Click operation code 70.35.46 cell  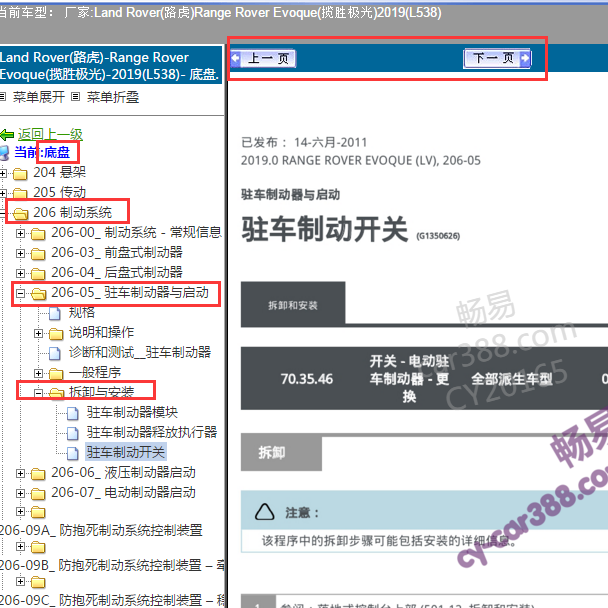tap(307, 379)
